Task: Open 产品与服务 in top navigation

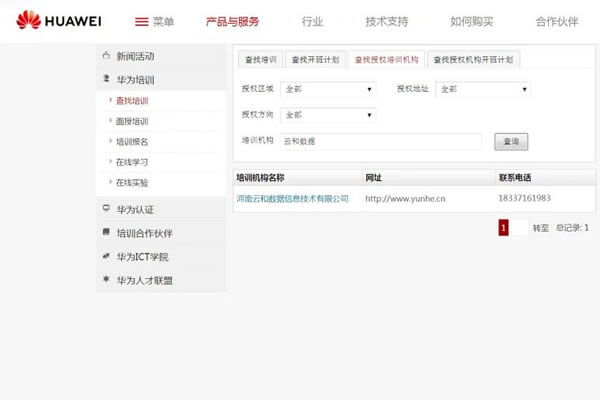Action: pos(232,21)
